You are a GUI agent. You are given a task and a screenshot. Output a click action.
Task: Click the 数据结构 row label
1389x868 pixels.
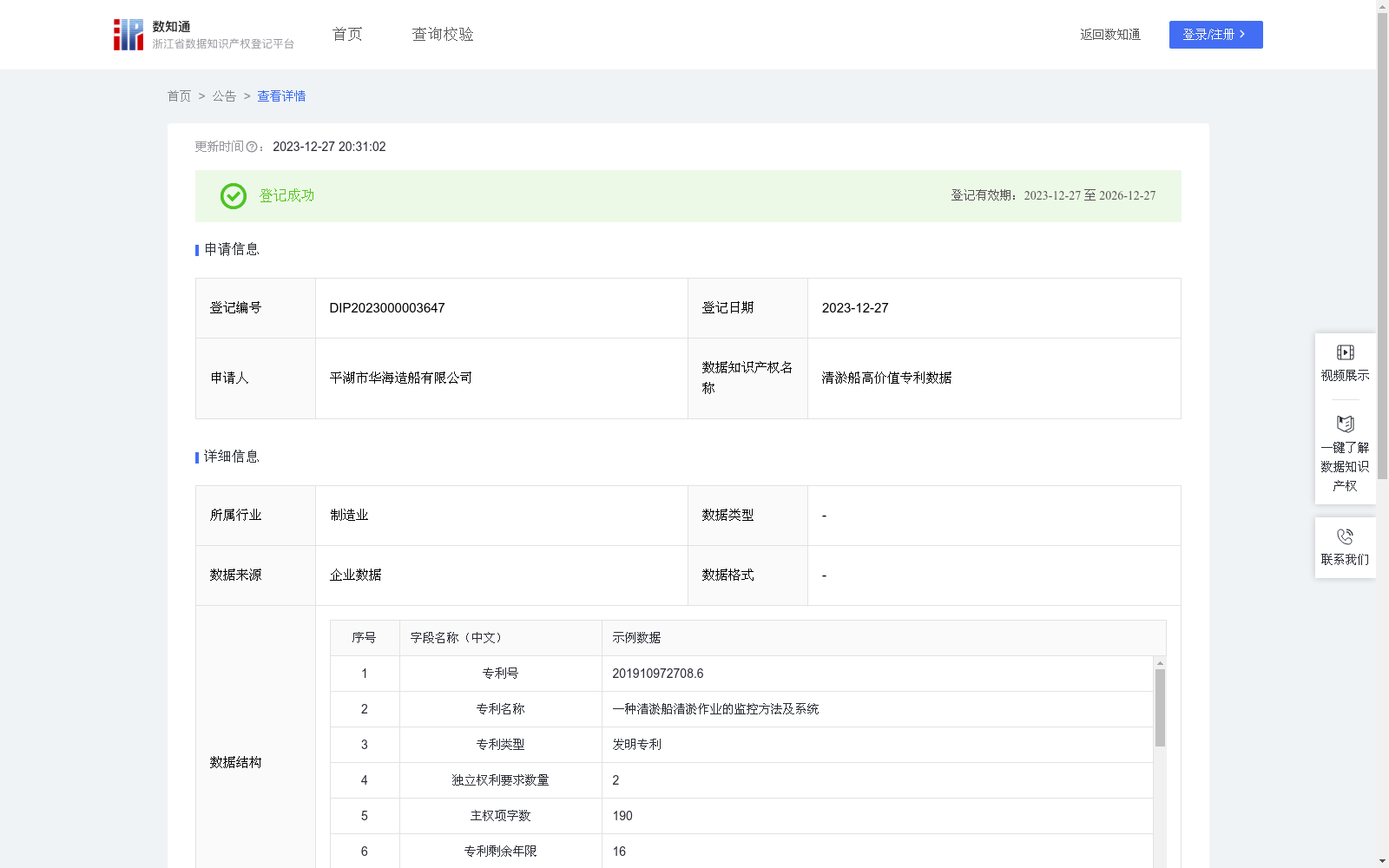235,762
